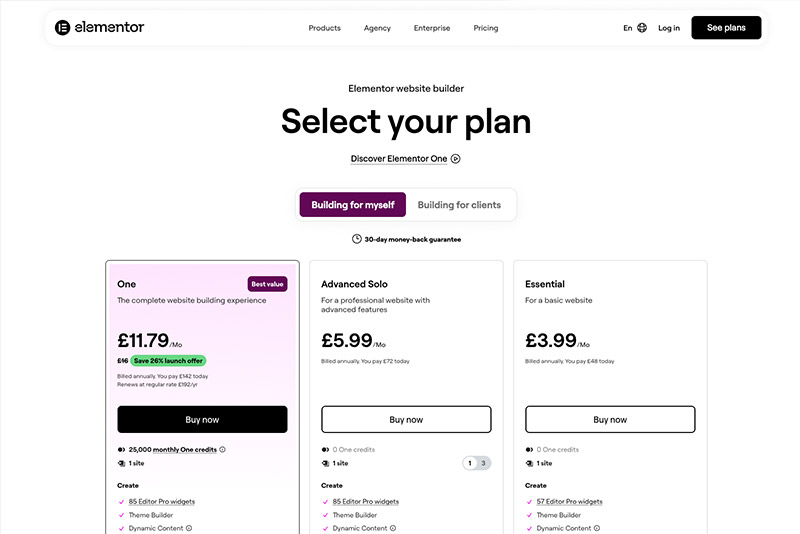This screenshot has height=534, width=800.
Task: Choose 3 sites in Advanced Solo selector
Action: coord(484,463)
